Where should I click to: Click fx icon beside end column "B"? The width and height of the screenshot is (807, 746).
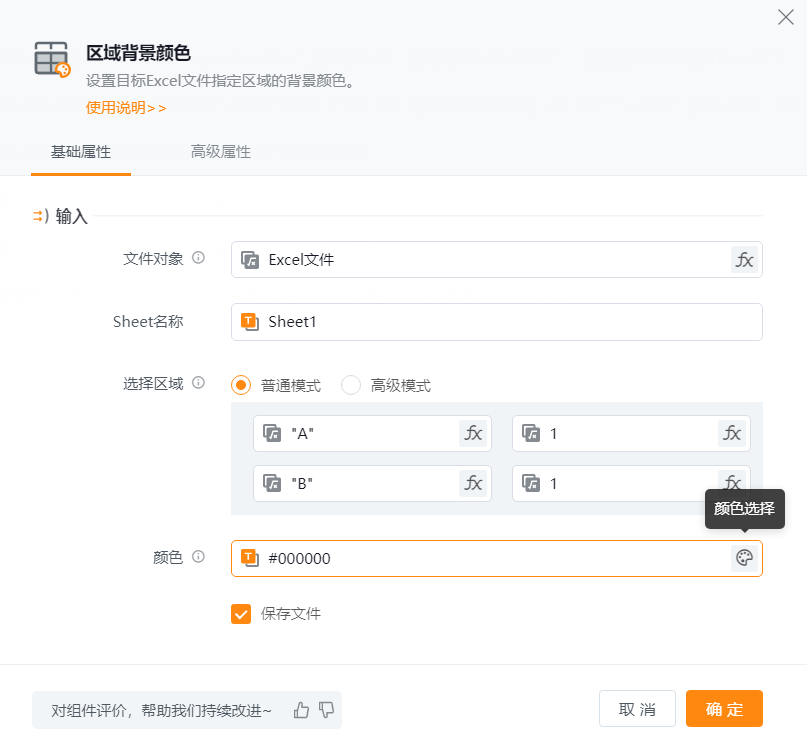point(473,483)
